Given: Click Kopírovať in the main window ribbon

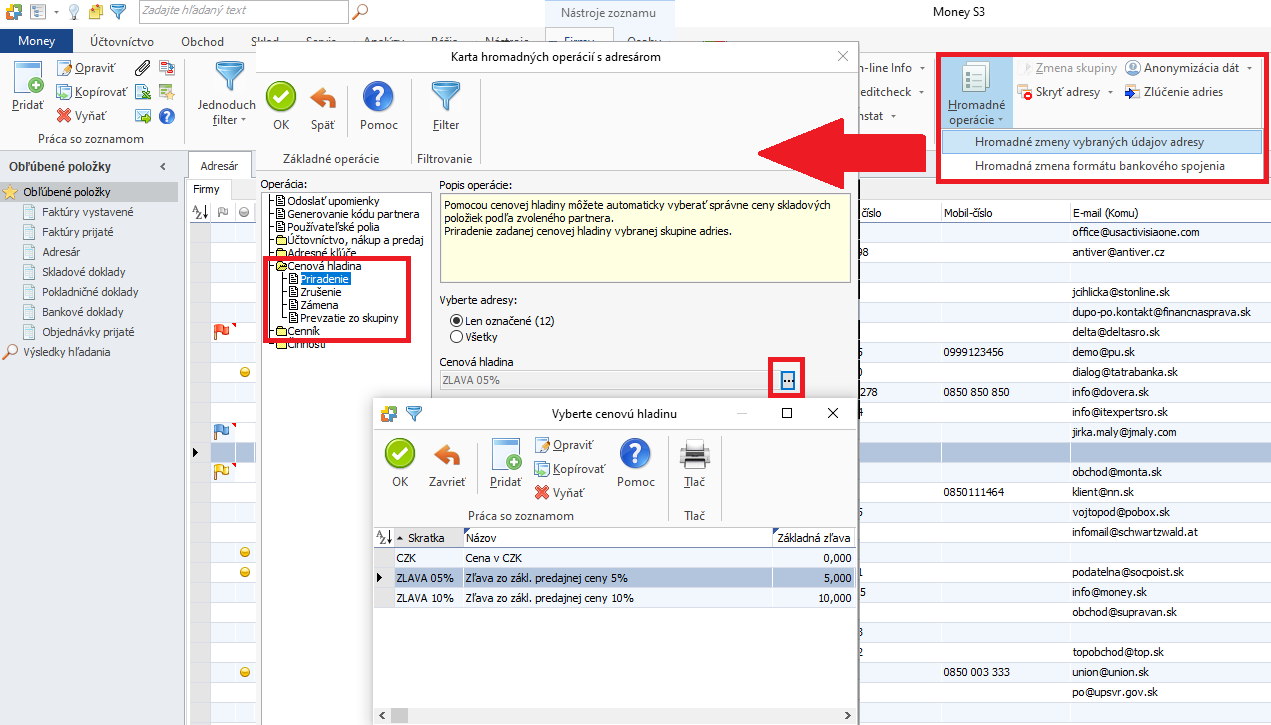Looking at the screenshot, I should tap(91, 91).
